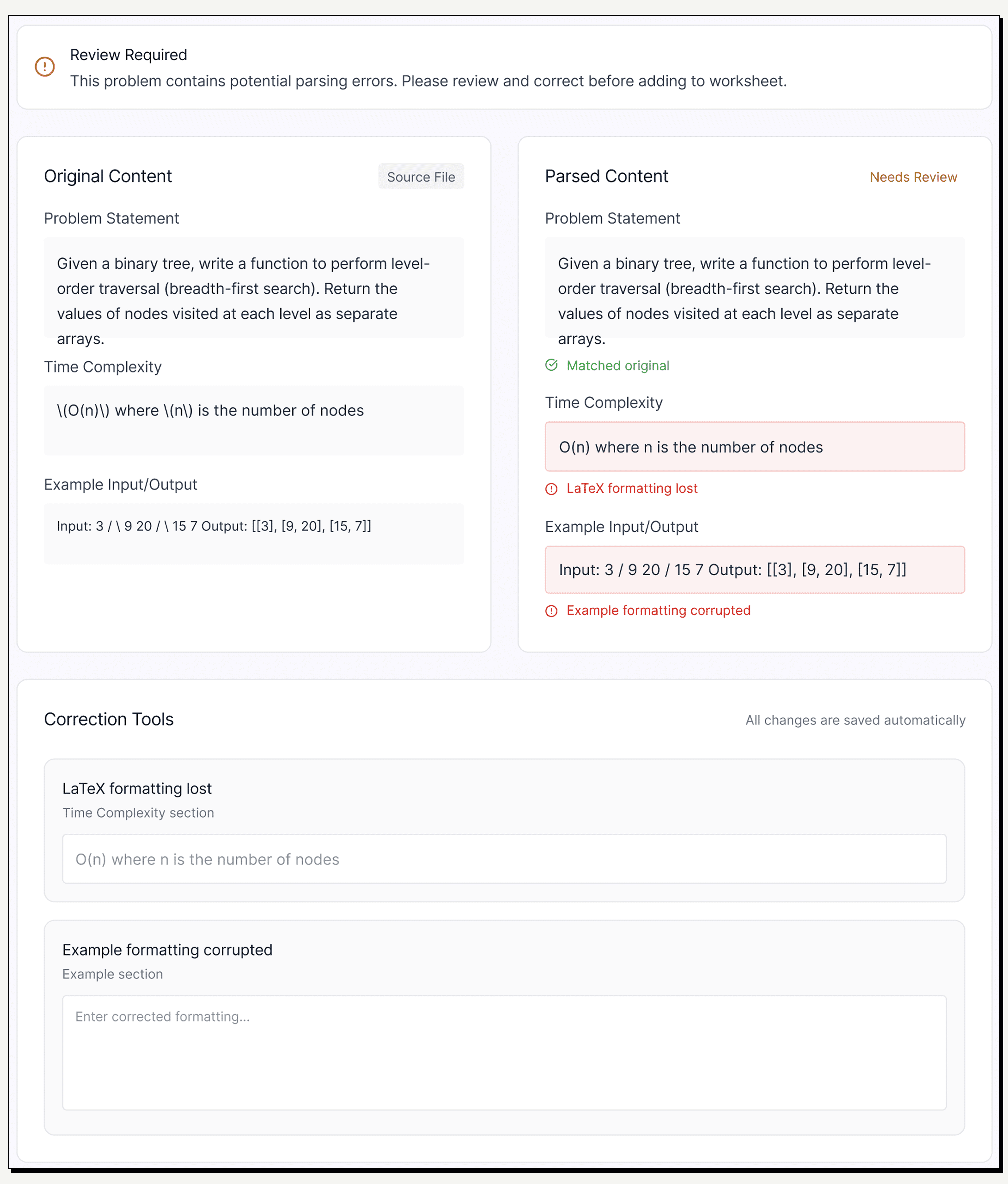The image size is (1008, 1184).
Task: Click the 'Matched original' green status text
Action: coord(617,366)
